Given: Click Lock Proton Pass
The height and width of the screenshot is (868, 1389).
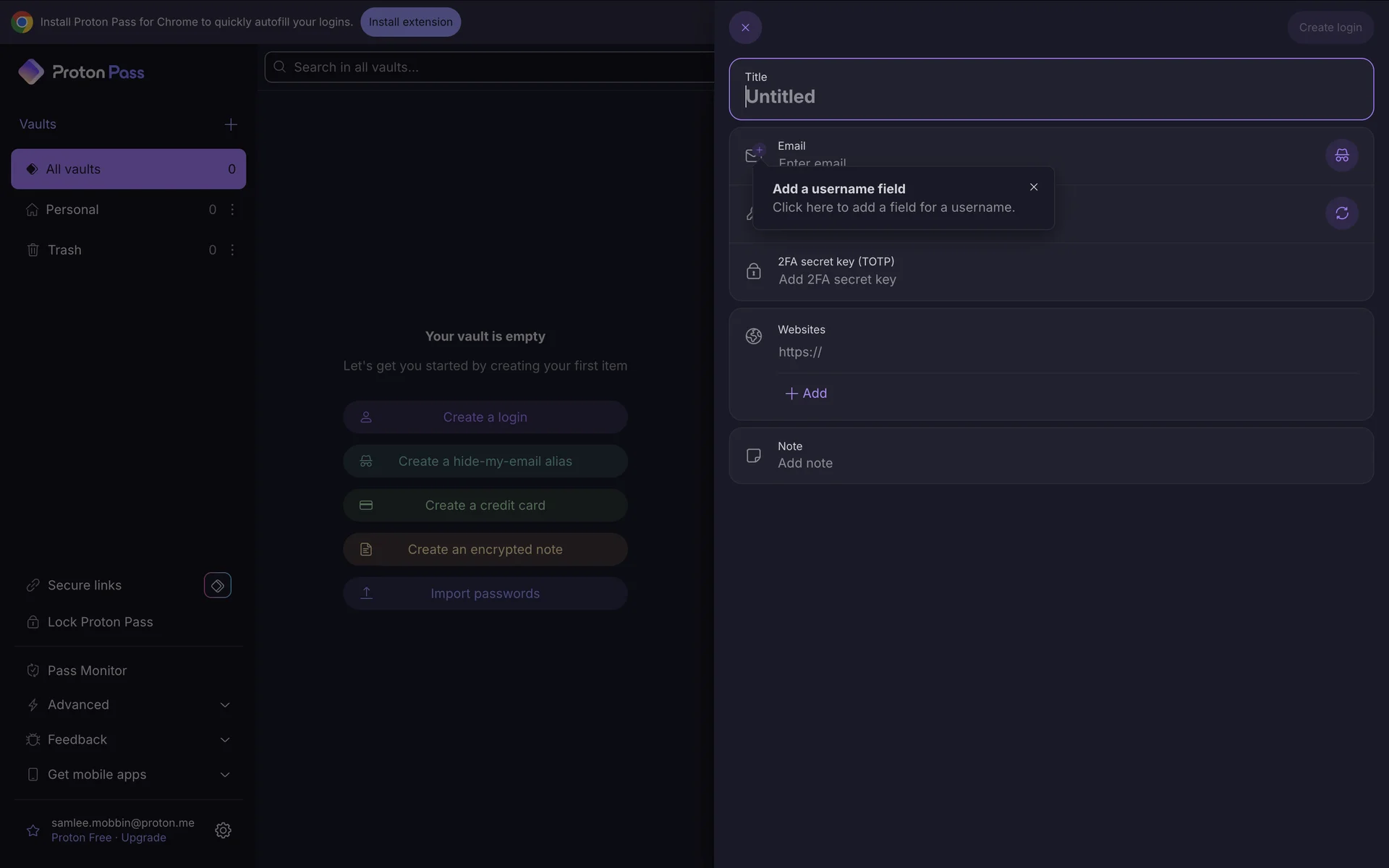Looking at the screenshot, I should [100, 622].
